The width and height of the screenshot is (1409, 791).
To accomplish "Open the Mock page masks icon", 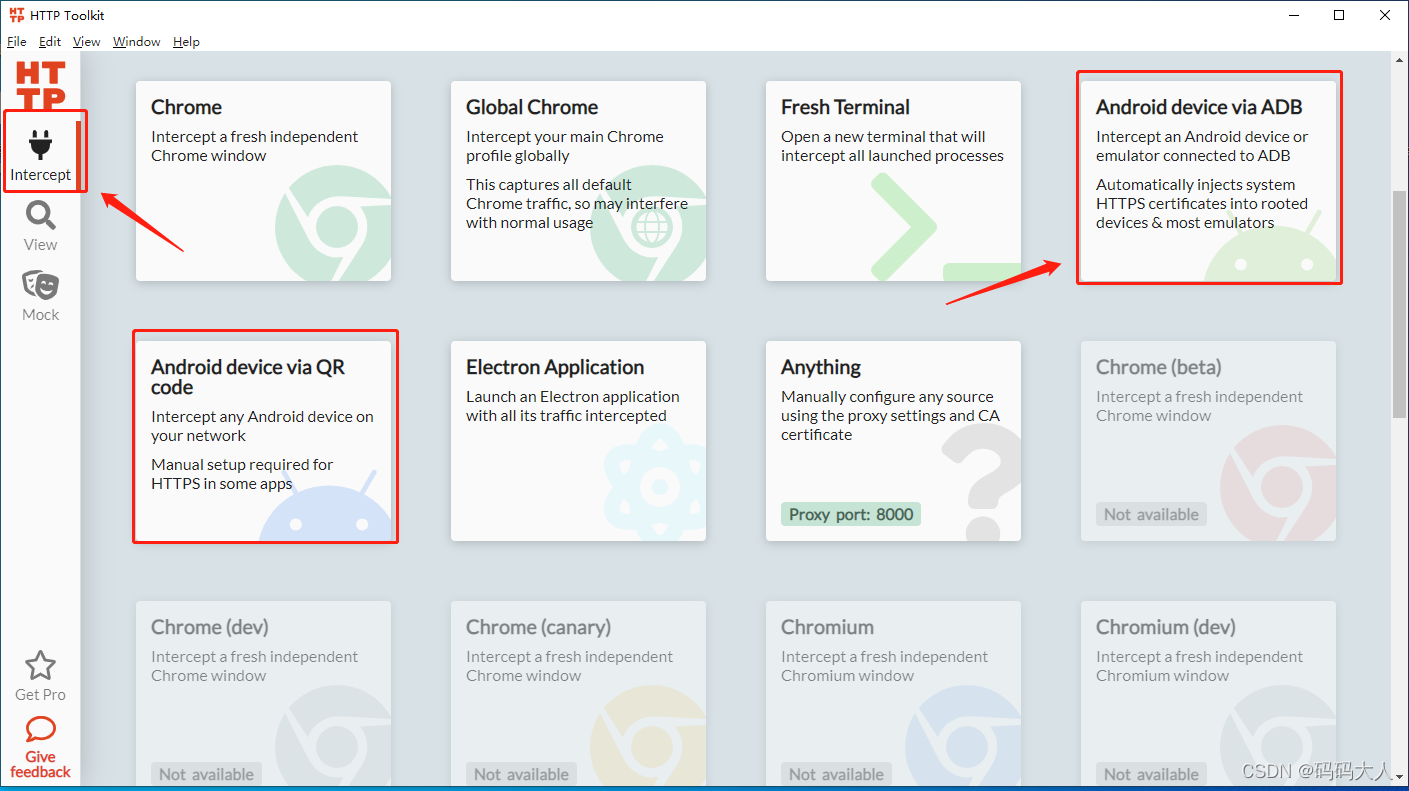I will click(x=40, y=285).
